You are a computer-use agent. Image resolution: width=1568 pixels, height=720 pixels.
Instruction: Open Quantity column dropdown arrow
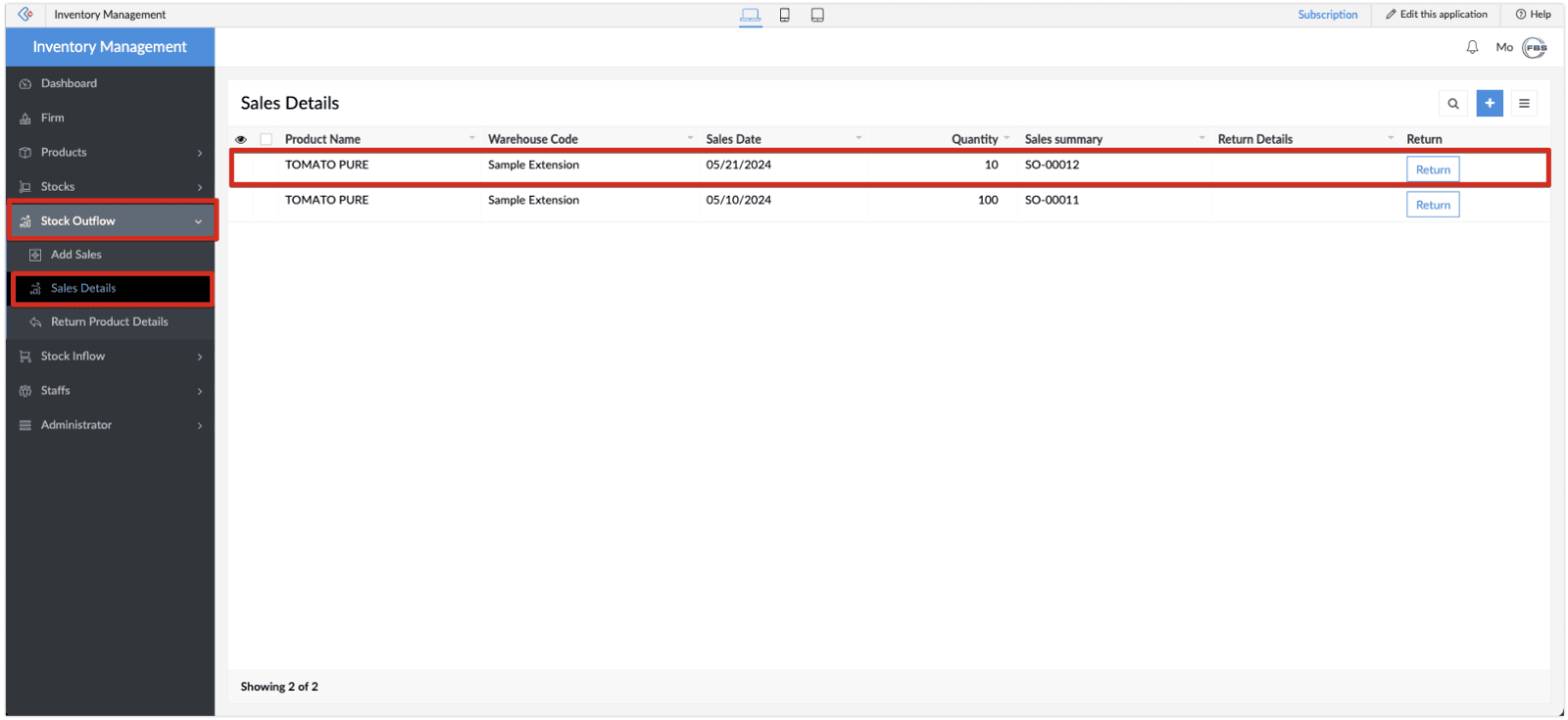tap(1006, 138)
